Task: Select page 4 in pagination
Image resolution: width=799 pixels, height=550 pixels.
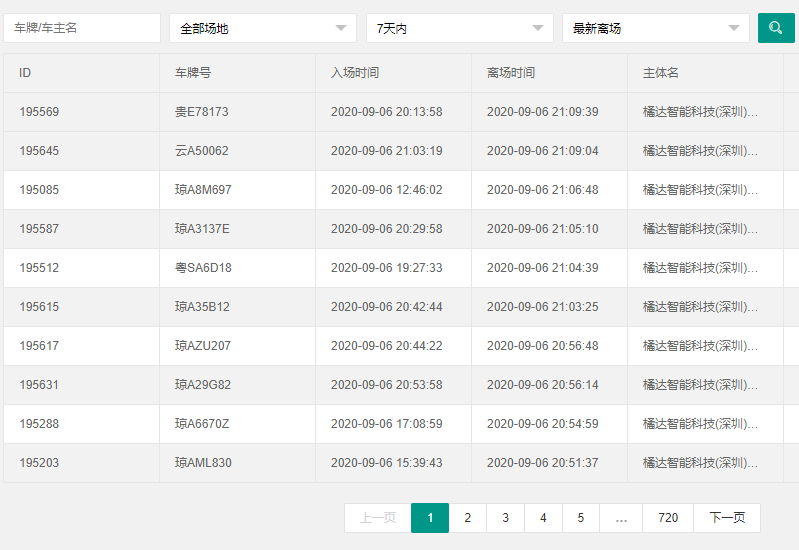Action: [x=543, y=518]
